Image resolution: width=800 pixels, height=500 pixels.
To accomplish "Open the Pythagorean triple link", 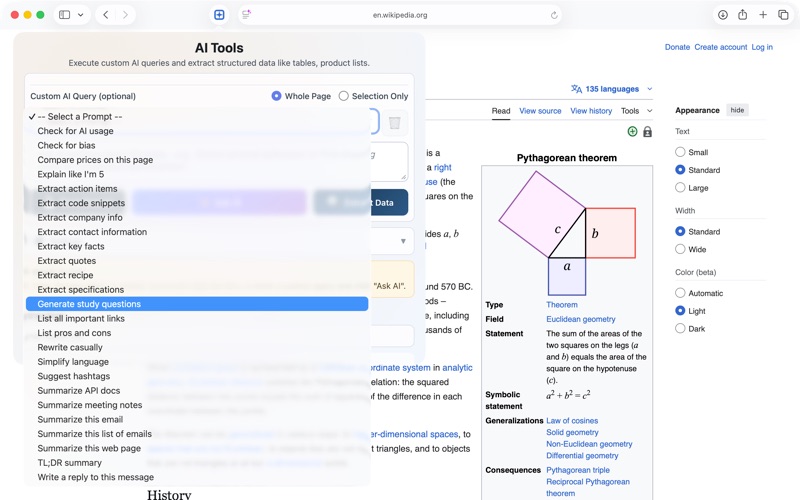I will click(x=578, y=470).
